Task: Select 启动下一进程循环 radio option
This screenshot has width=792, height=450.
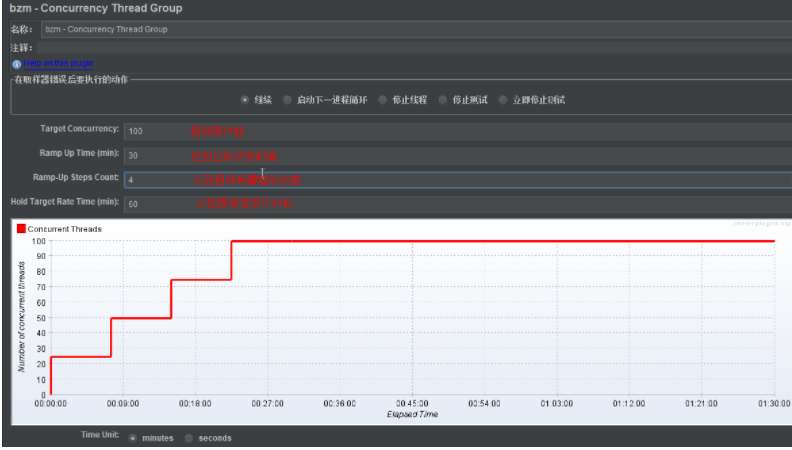Action: 287,100
